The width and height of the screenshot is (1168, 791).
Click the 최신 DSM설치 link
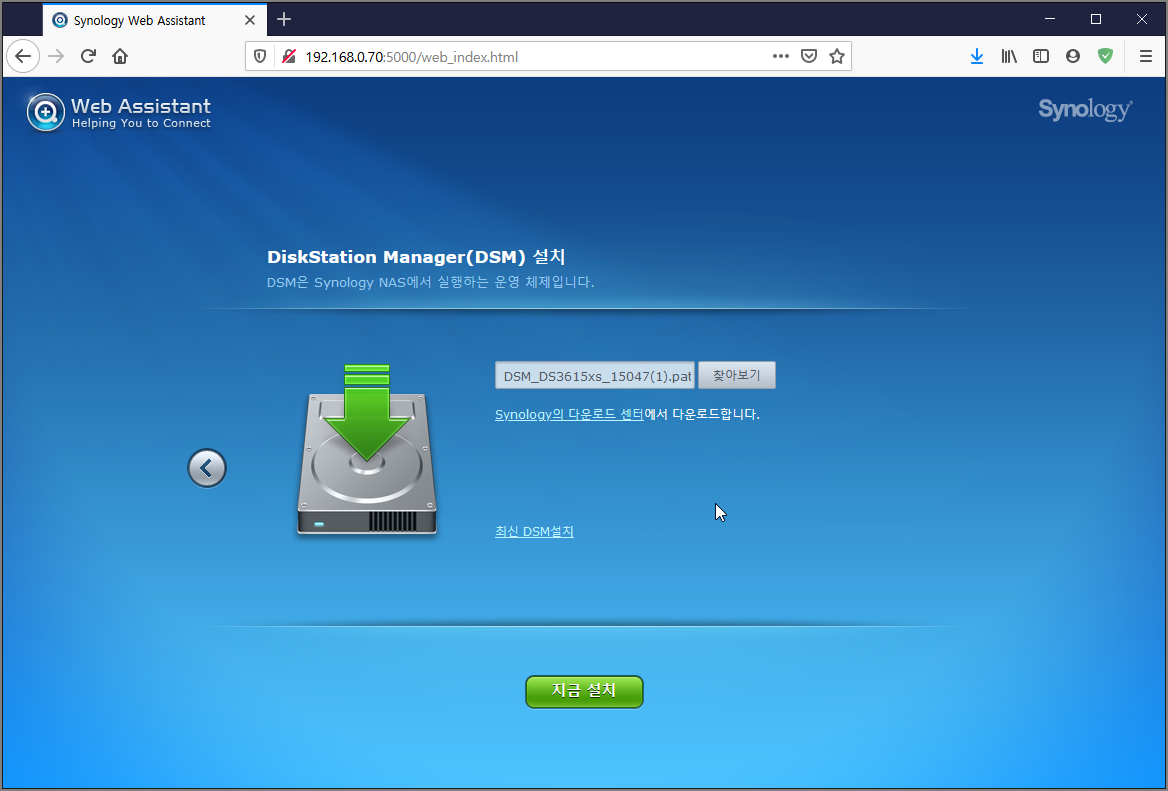(x=534, y=532)
